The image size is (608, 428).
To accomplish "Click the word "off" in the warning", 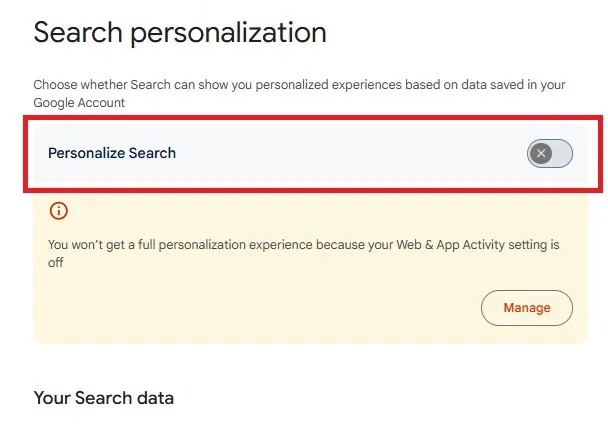I will [56, 264].
